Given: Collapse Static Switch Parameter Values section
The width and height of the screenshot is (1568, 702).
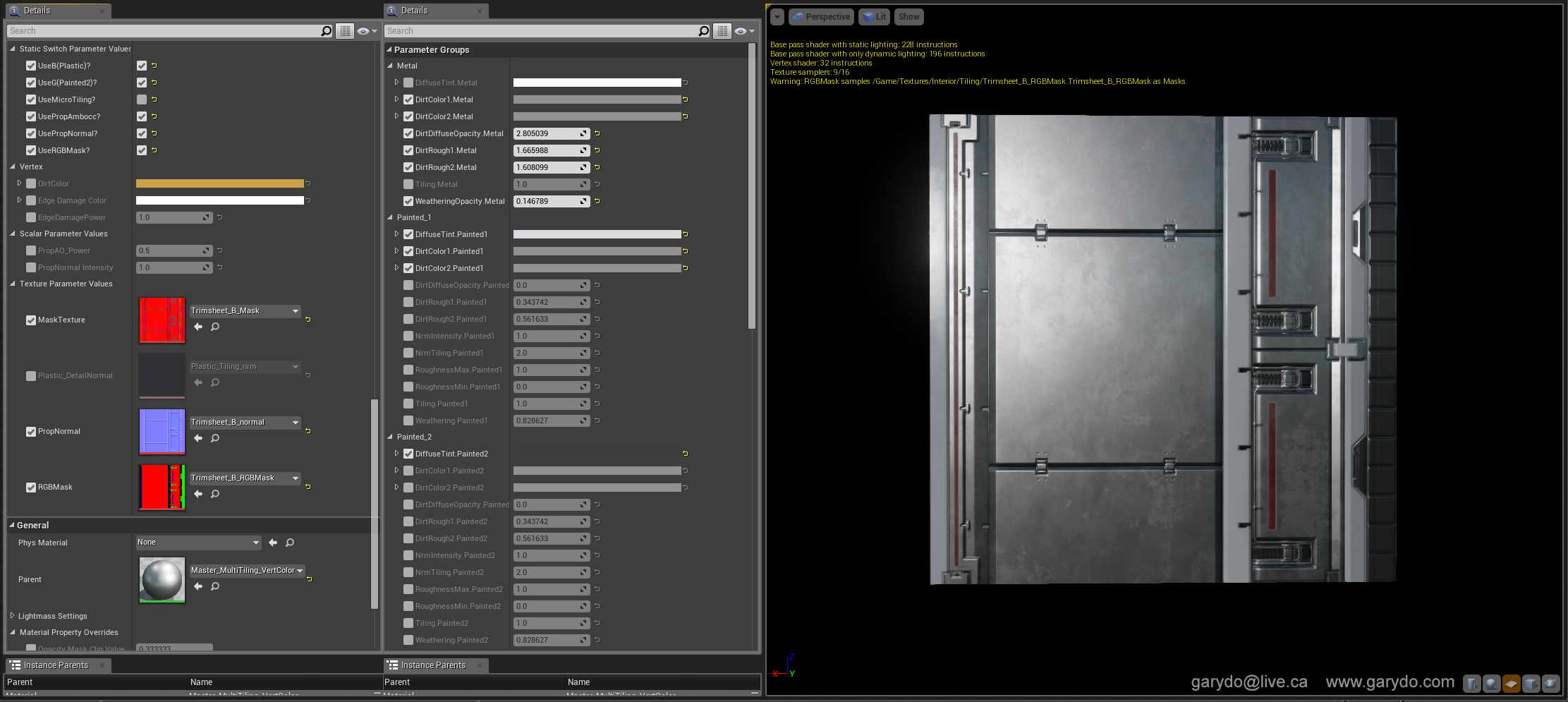Looking at the screenshot, I should [x=13, y=49].
